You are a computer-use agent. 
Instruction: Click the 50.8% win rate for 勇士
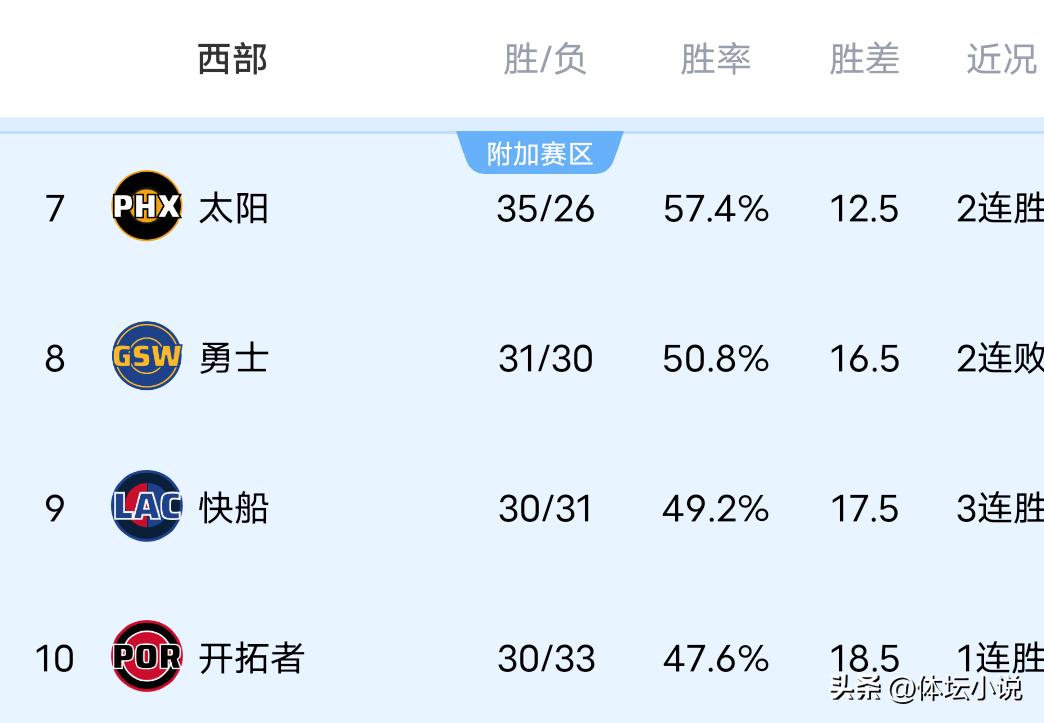[715, 359]
